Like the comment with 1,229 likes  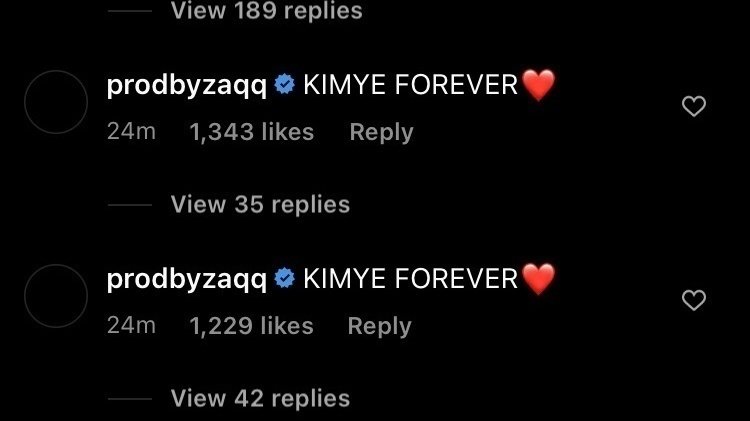pos(694,300)
